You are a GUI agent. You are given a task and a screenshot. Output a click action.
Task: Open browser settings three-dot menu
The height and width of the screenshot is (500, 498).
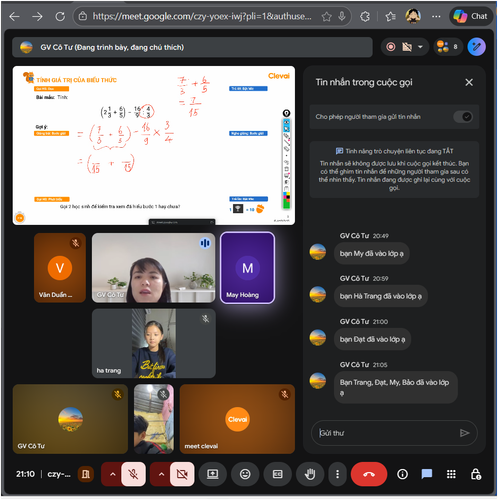[436, 16]
